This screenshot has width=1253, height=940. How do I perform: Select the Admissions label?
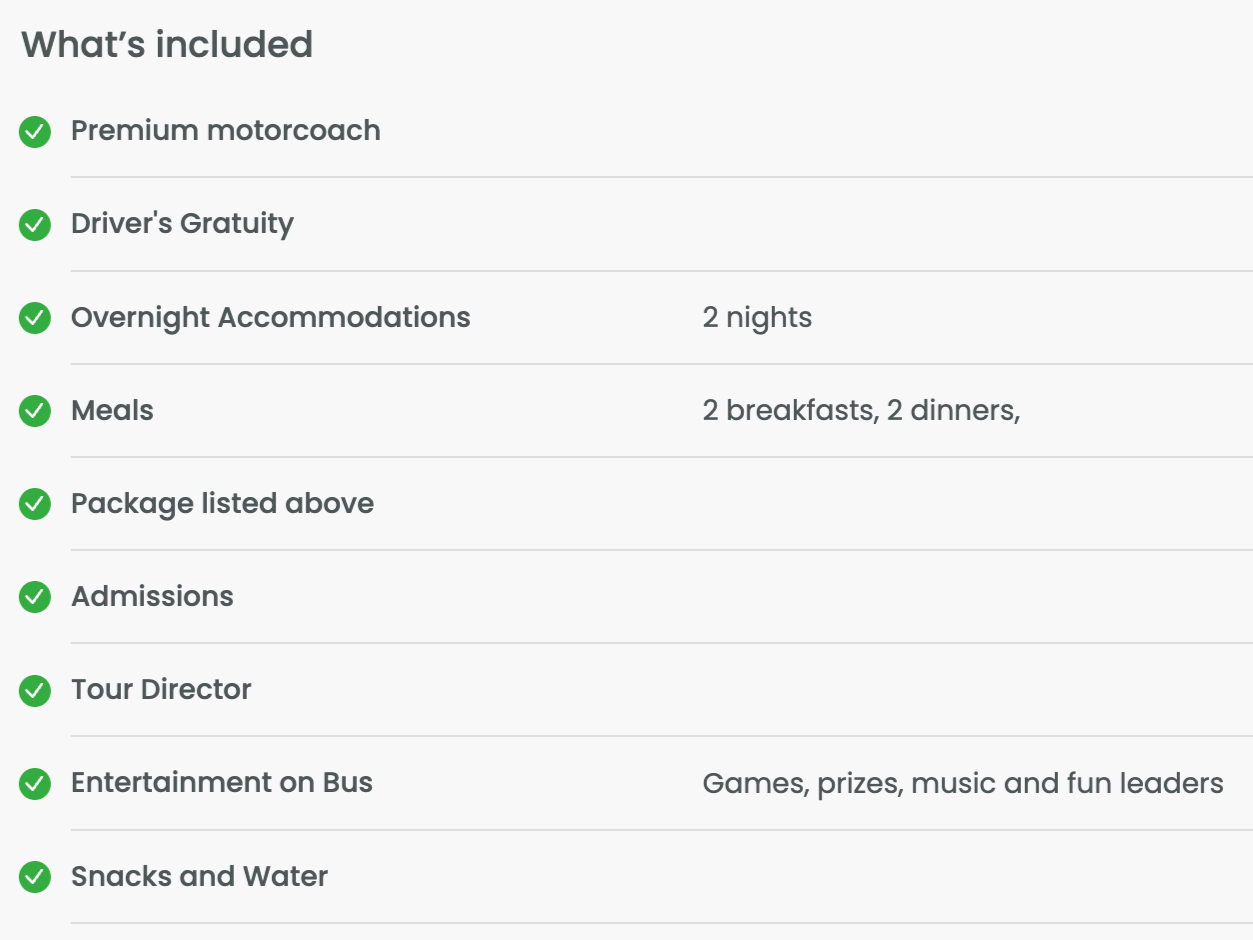(x=152, y=596)
